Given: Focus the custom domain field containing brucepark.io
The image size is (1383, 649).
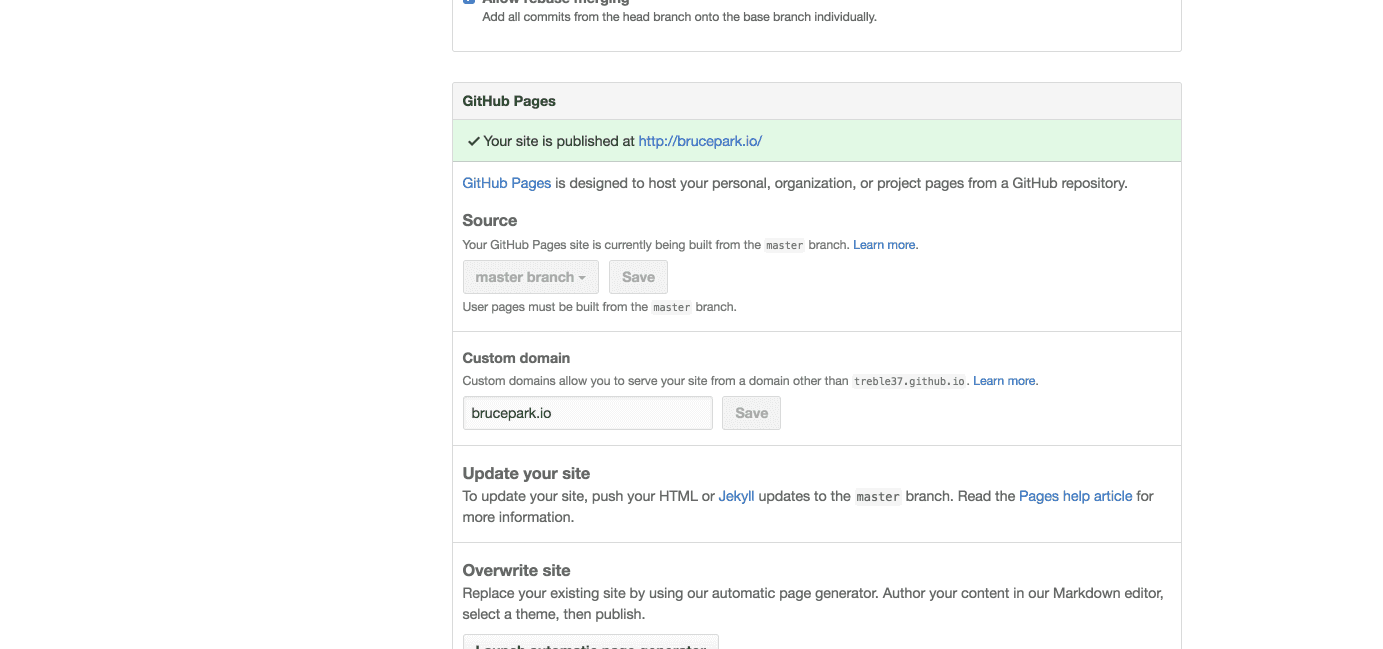Looking at the screenshot, I should point(587,413).
